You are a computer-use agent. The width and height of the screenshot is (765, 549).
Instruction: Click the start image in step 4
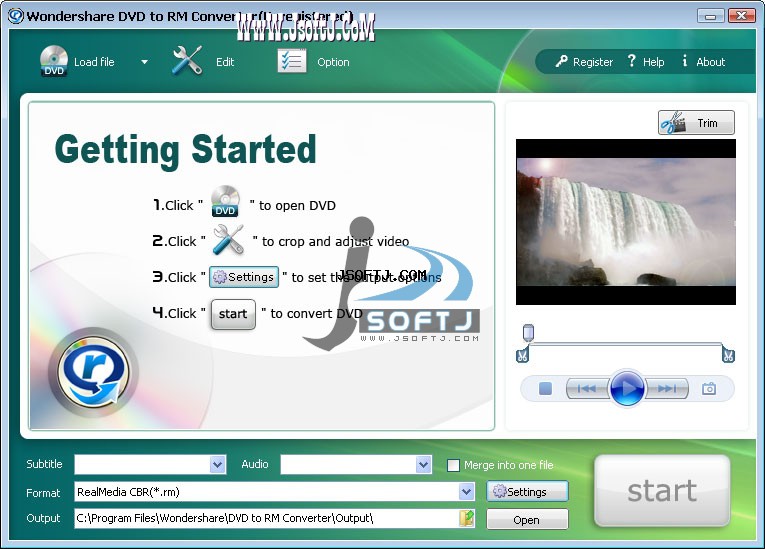233,314
